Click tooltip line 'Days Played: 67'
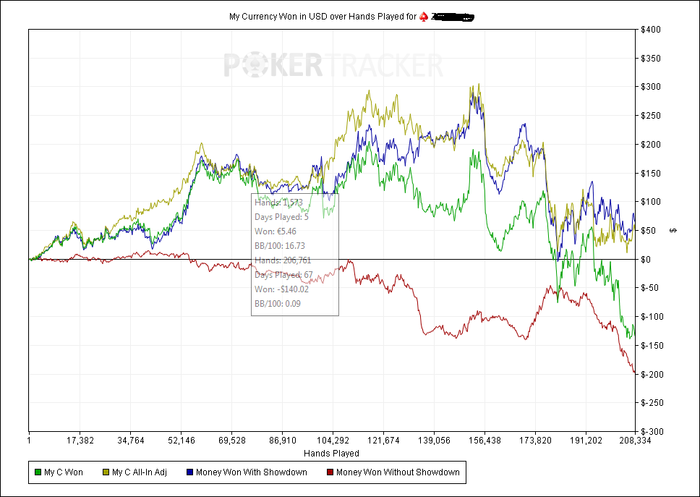The width and height of the screenshot is (700, 497). [284, 275]
